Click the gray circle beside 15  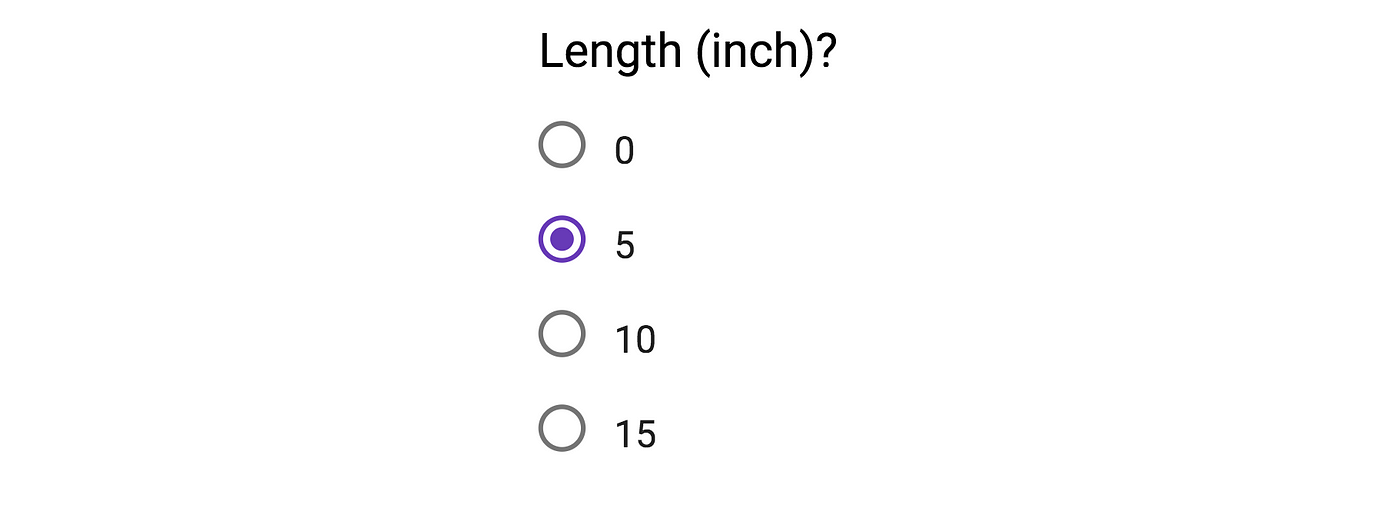(561, 428)
